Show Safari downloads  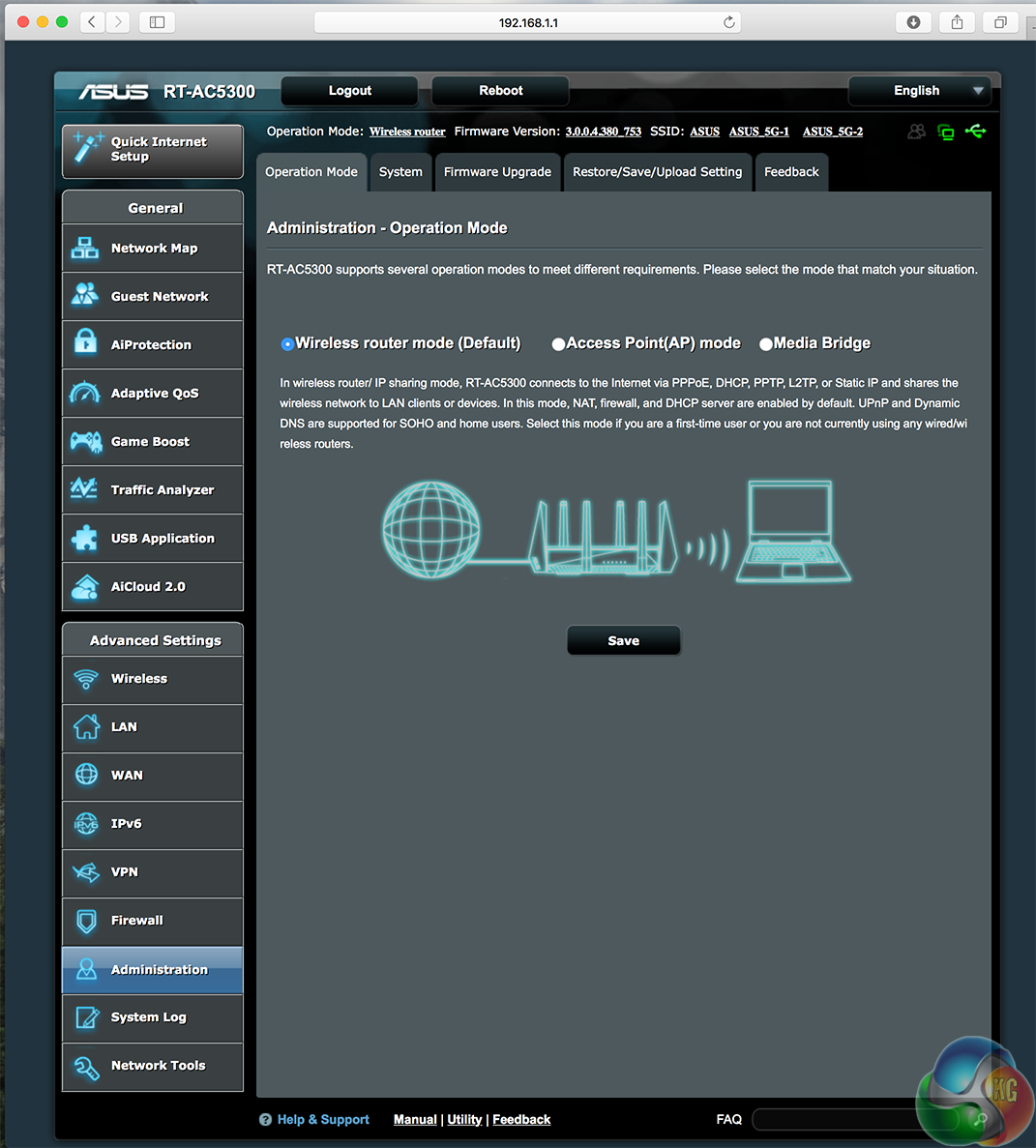[x=913, y=22]
